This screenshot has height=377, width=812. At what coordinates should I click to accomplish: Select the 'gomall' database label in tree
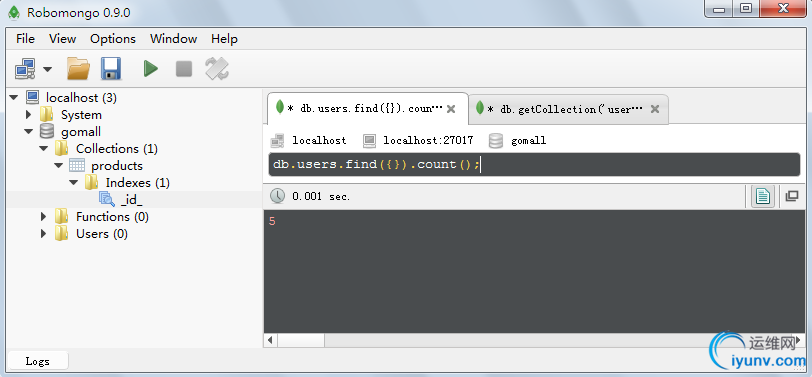coord(81,132)
